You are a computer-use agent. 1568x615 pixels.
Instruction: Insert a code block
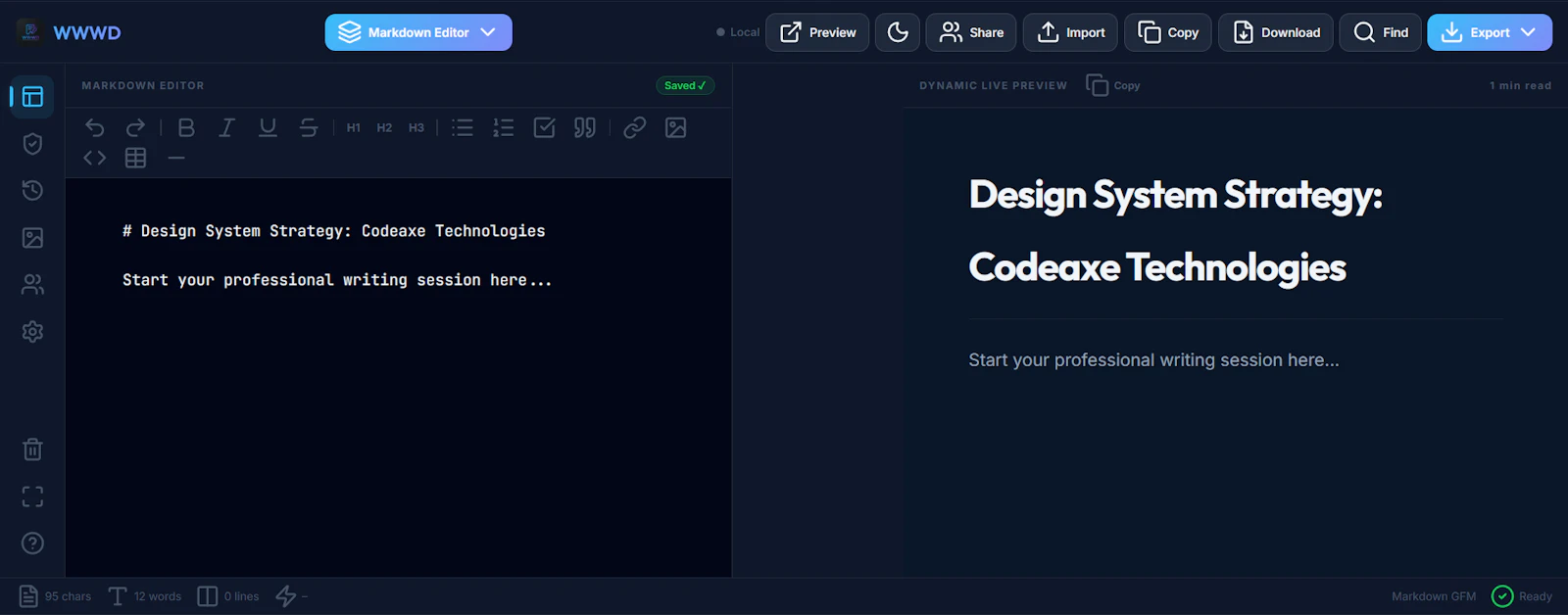[95, 158]
